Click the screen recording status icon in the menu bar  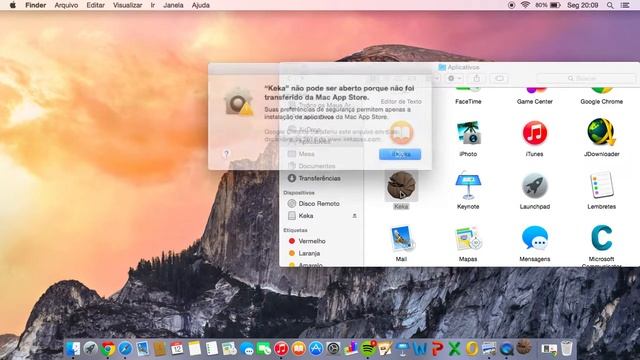coord(511,5)
